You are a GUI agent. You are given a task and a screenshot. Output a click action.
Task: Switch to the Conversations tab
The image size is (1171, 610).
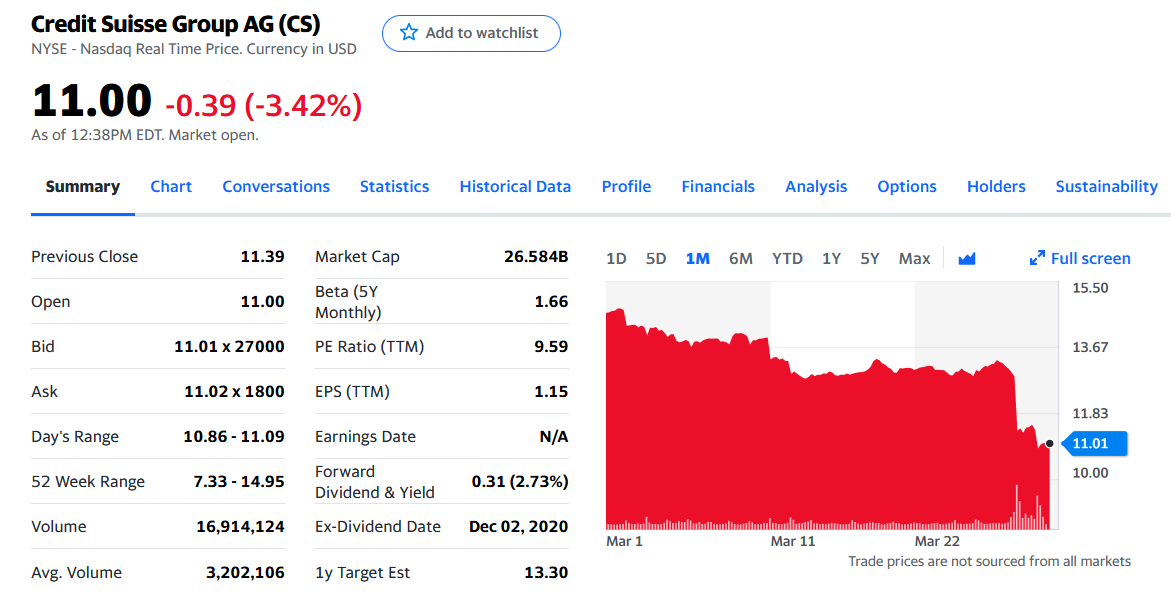pyautogui.click(x=276, y=187)
